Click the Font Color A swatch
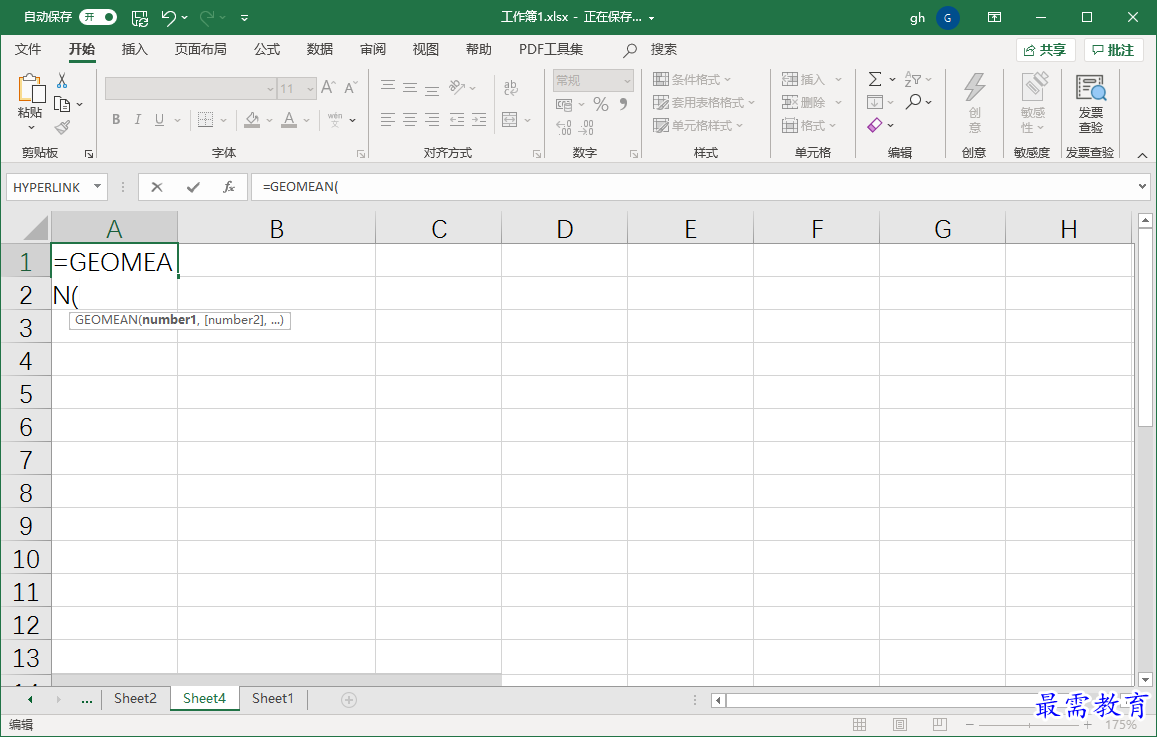The image size is (1157, 737). [289, 120]
